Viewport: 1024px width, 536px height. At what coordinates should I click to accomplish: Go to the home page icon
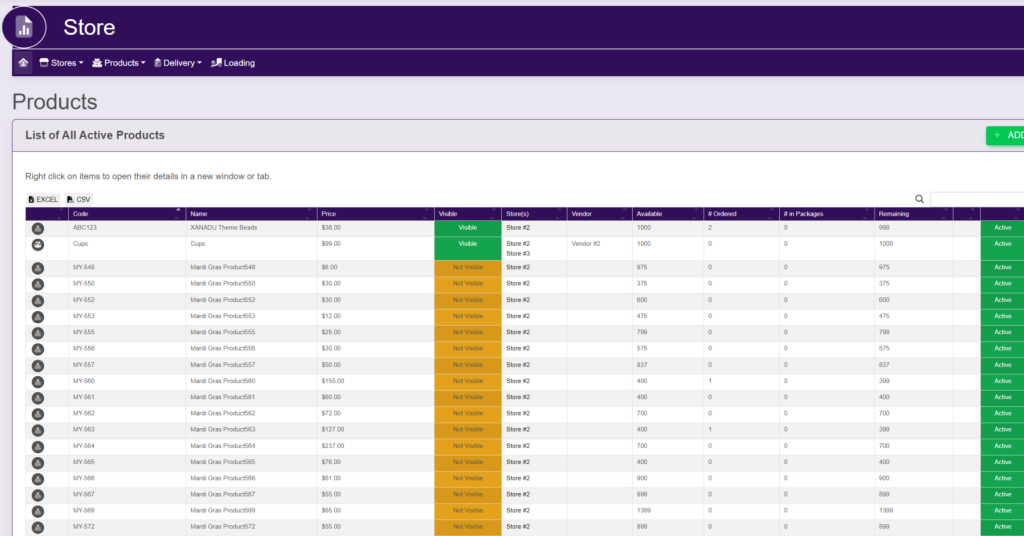[22, 63]
